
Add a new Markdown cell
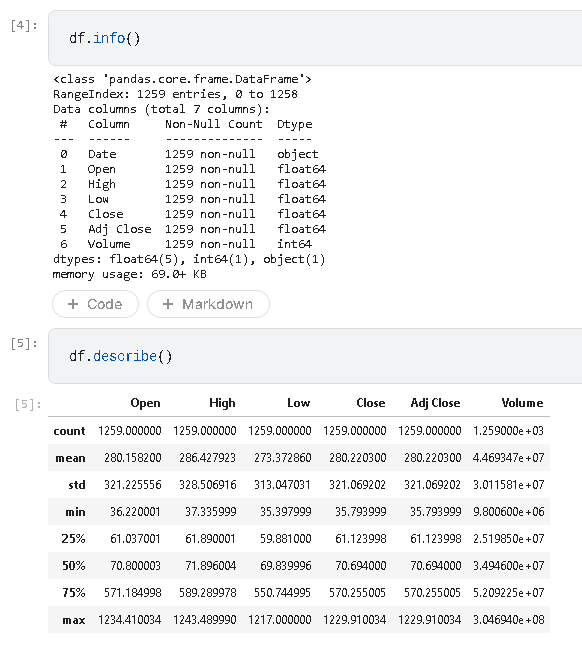[208, 304]
